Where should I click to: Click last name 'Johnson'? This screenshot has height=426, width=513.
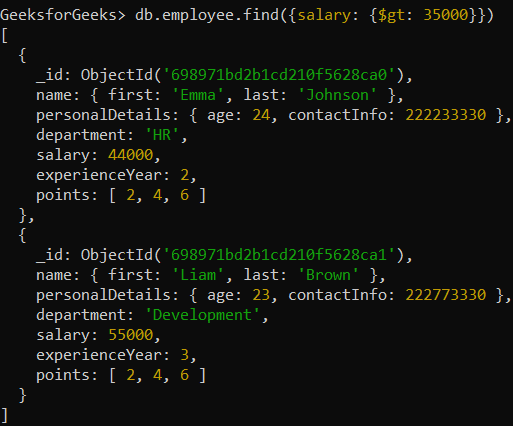[x=337, y=95]
